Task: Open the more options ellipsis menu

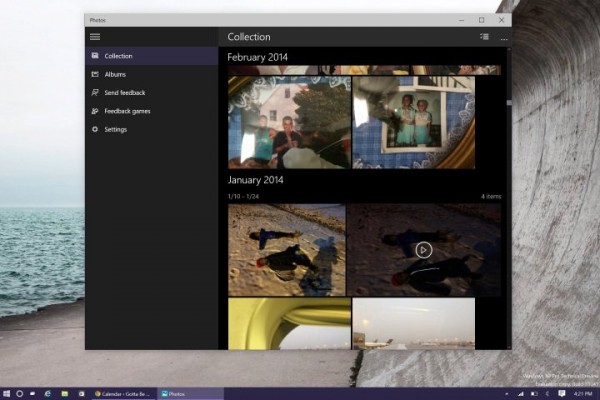Action: tap(504, 39)
